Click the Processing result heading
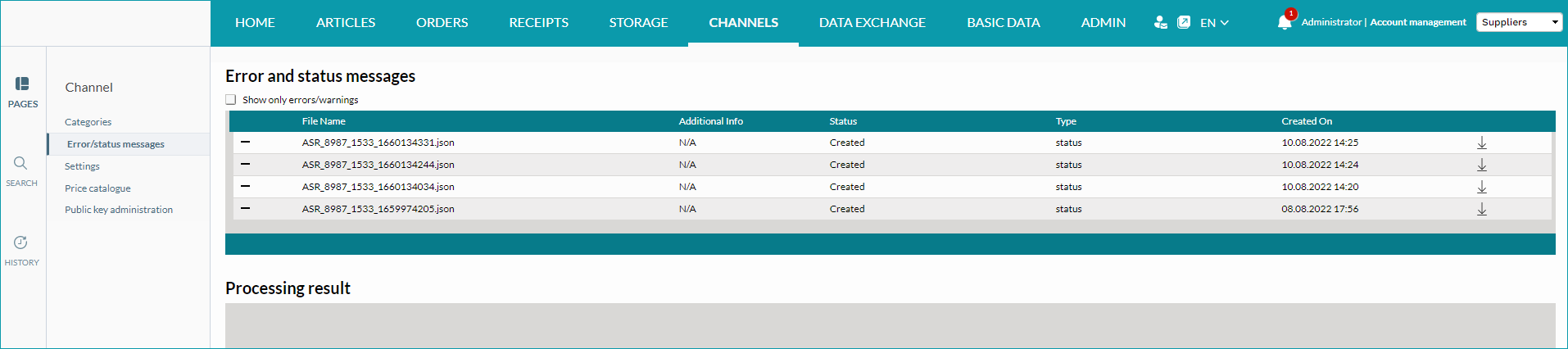This screenshot has width=1568, height=349. pos(288,288)
